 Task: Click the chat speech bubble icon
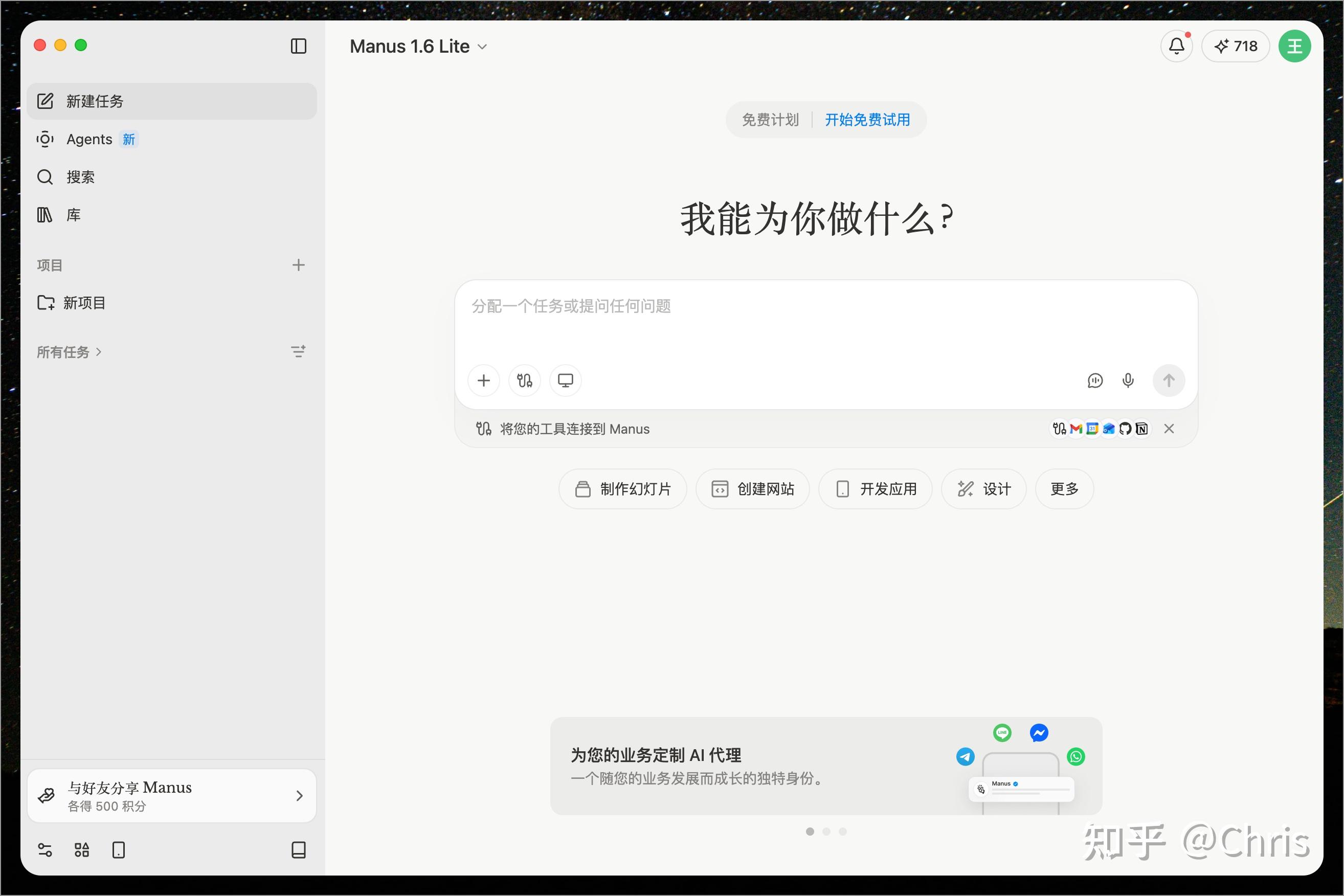pos(1095,380)
